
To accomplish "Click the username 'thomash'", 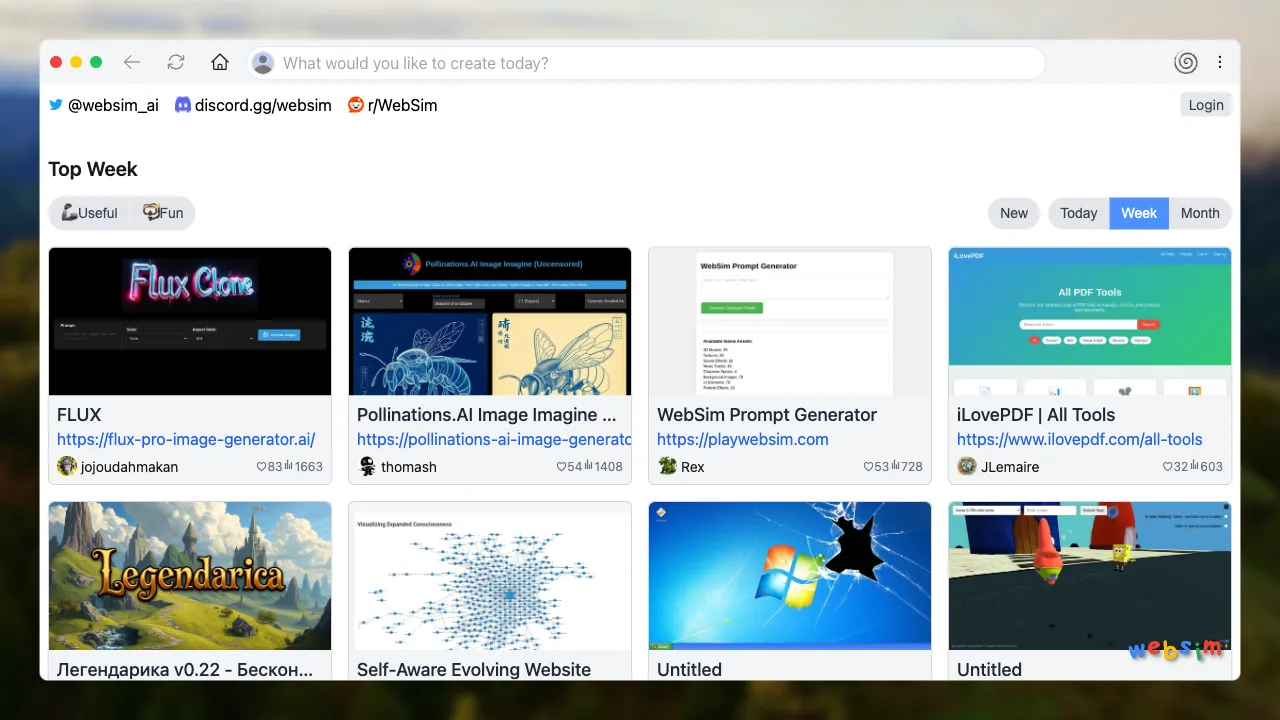I will (x=409, y=467).
